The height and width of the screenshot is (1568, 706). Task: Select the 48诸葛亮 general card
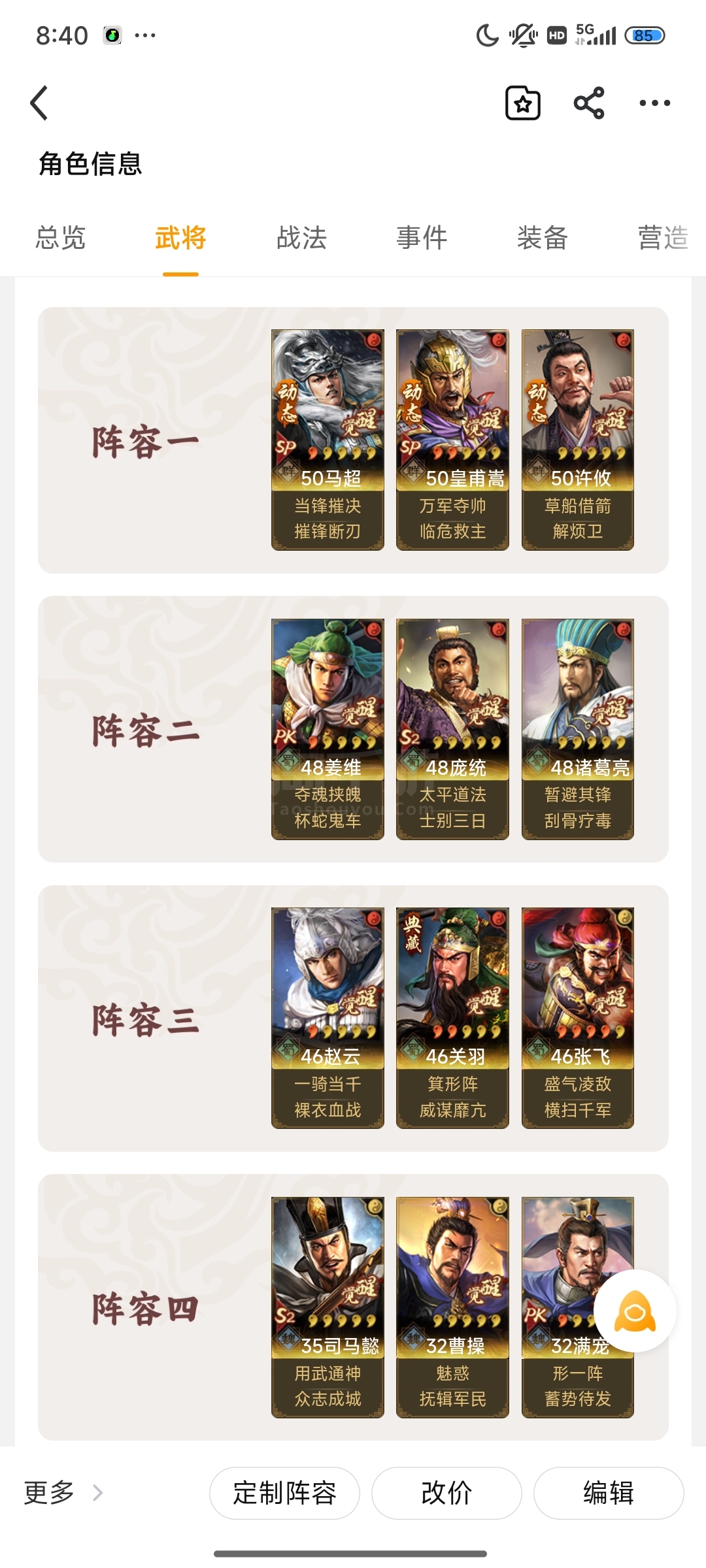(x=578, y=729)
